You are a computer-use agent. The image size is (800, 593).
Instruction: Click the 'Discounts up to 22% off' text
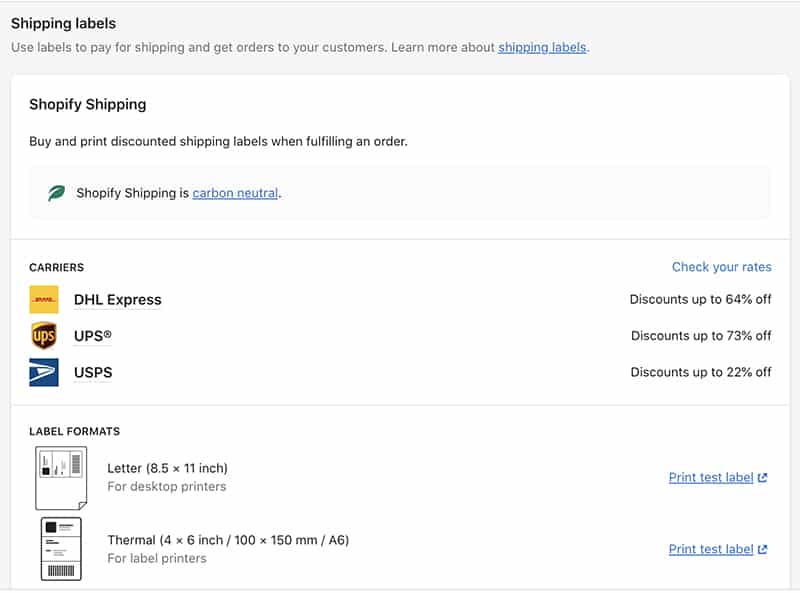point(701,372)
